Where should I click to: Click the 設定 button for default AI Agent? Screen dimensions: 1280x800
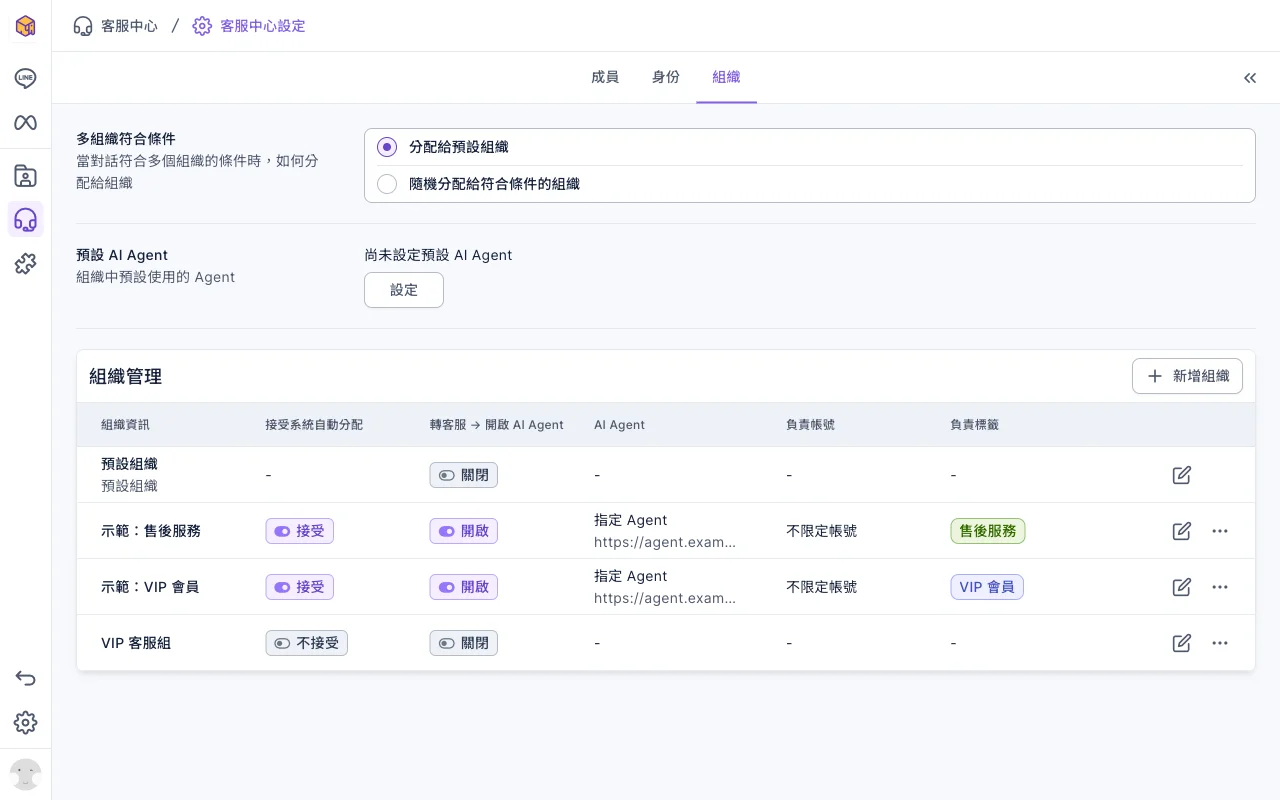(404, 290)
